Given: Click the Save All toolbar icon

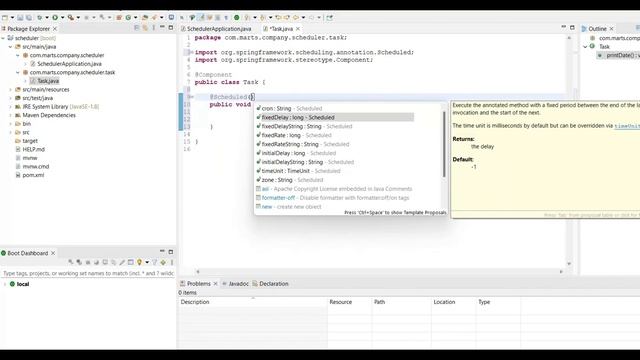Looking at the screenshot, I should 29,18.
